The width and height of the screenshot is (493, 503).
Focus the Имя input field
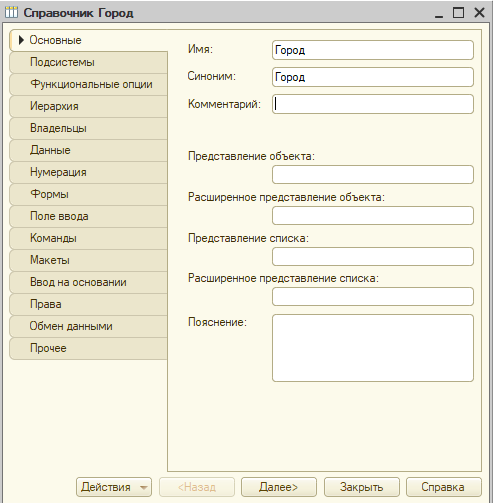point(373,50)
